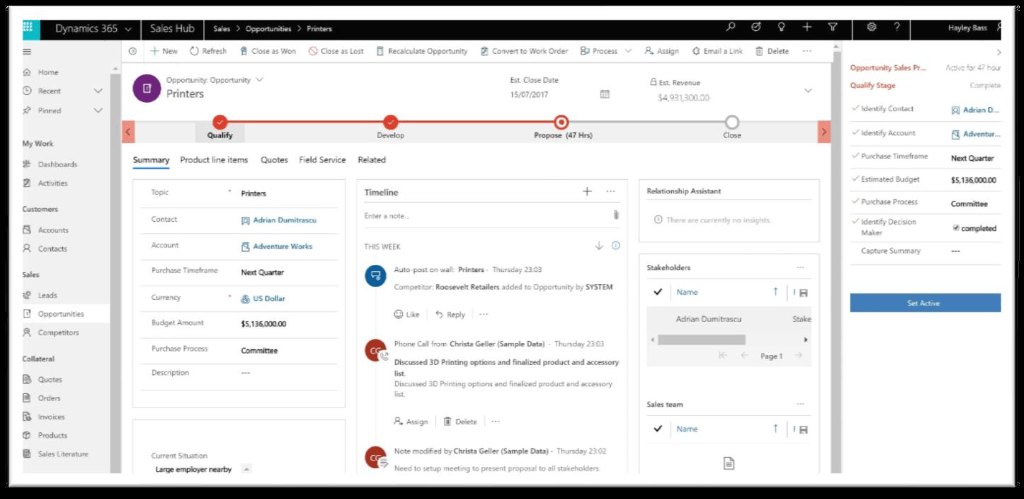Click the paperclip attach icon in Timeline
1024x499 pixels.
(616, 215)
